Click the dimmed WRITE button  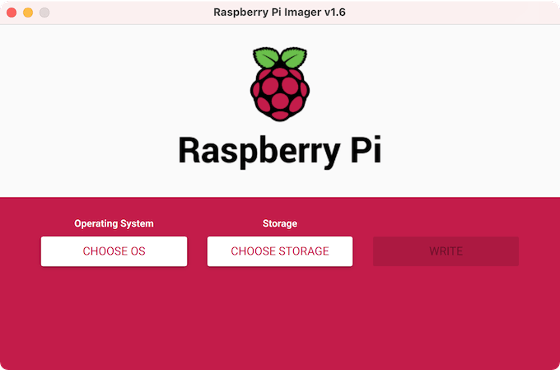pos(446,251)
